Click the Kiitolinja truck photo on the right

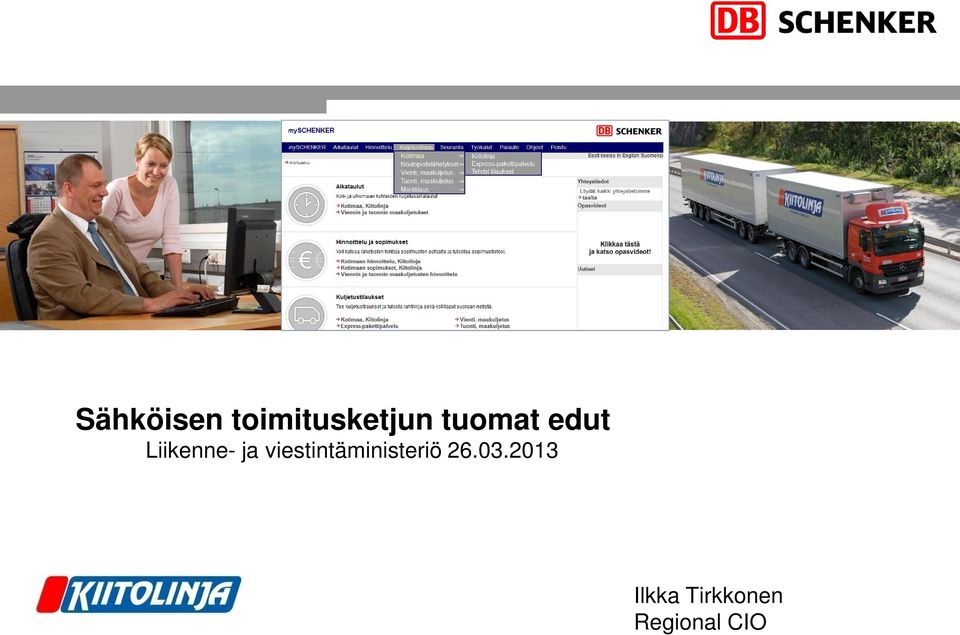coord(814,225)
